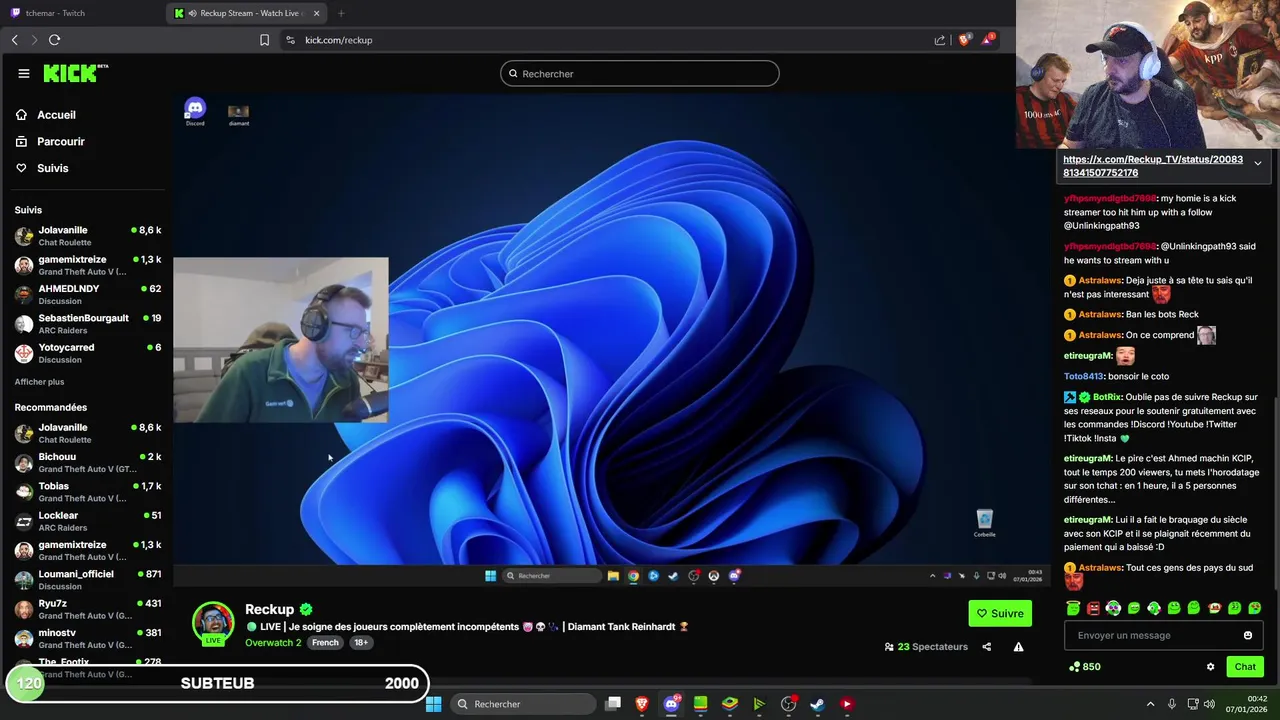Open Locklear recommended channel
This screenshot has height=720, width=1280.
(88, 521)
